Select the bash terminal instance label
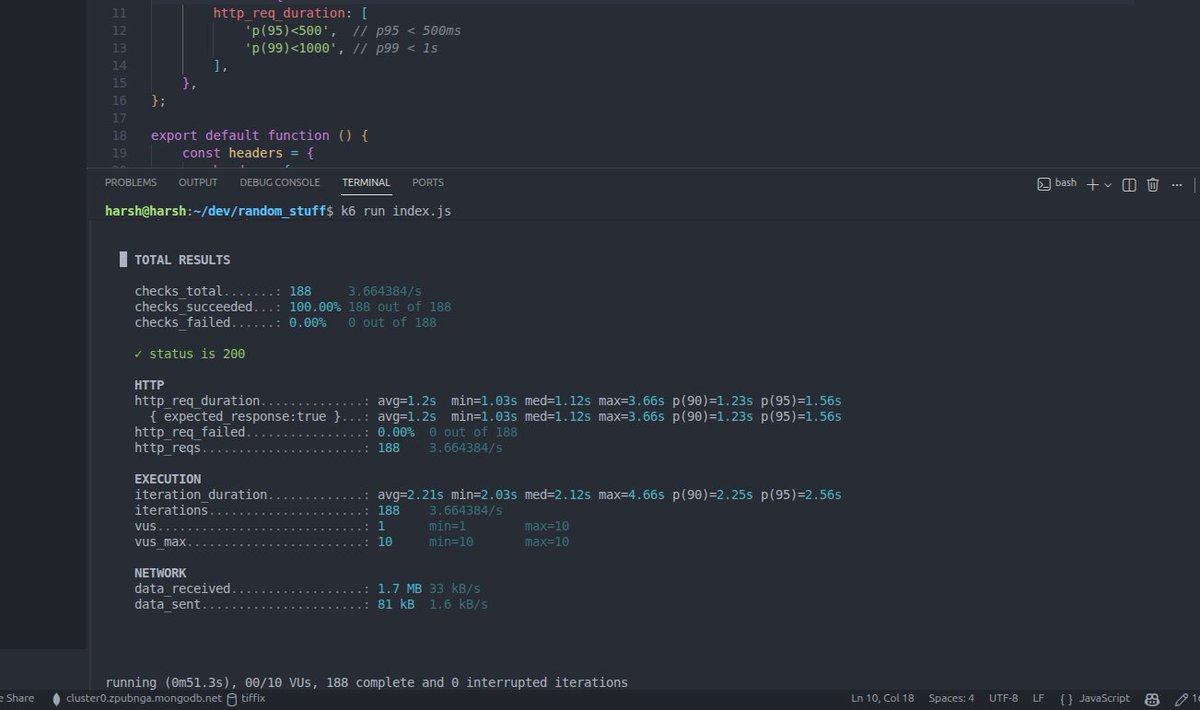The width and height of the screenshot is (1200, 710). tap(1056, 183)
